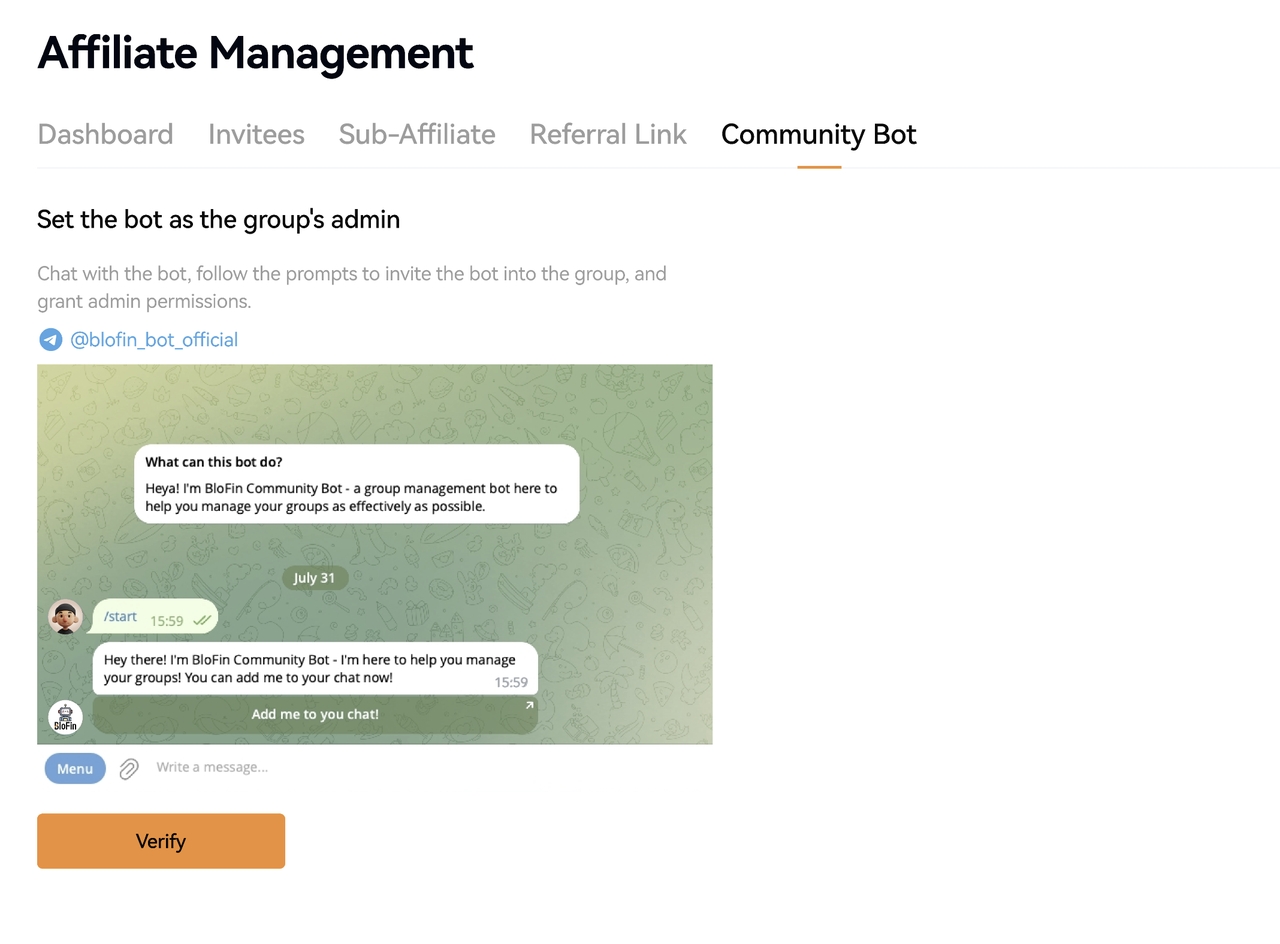
Task: Click the Chat with the bot instruction text
Action: [352, 287]
